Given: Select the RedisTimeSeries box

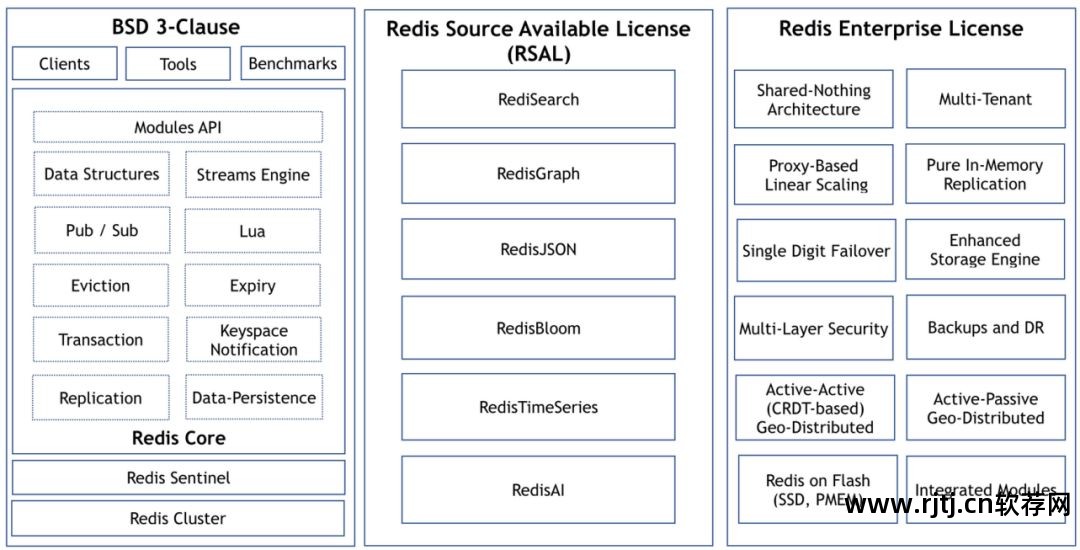Looking at the screenshot, I should click(x=538, y=407).
